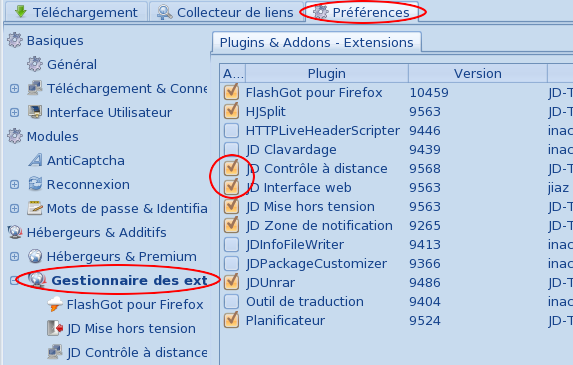This screenshot has width=573, height=365.
Task: Click version cell '9524'
Action: tap(425, 320)
